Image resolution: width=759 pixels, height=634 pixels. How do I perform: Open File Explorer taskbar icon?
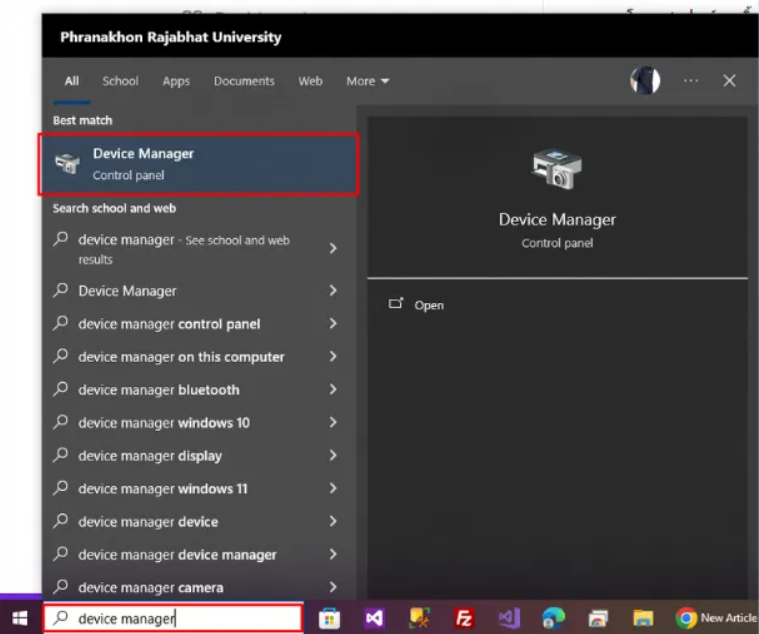[643, 619]
